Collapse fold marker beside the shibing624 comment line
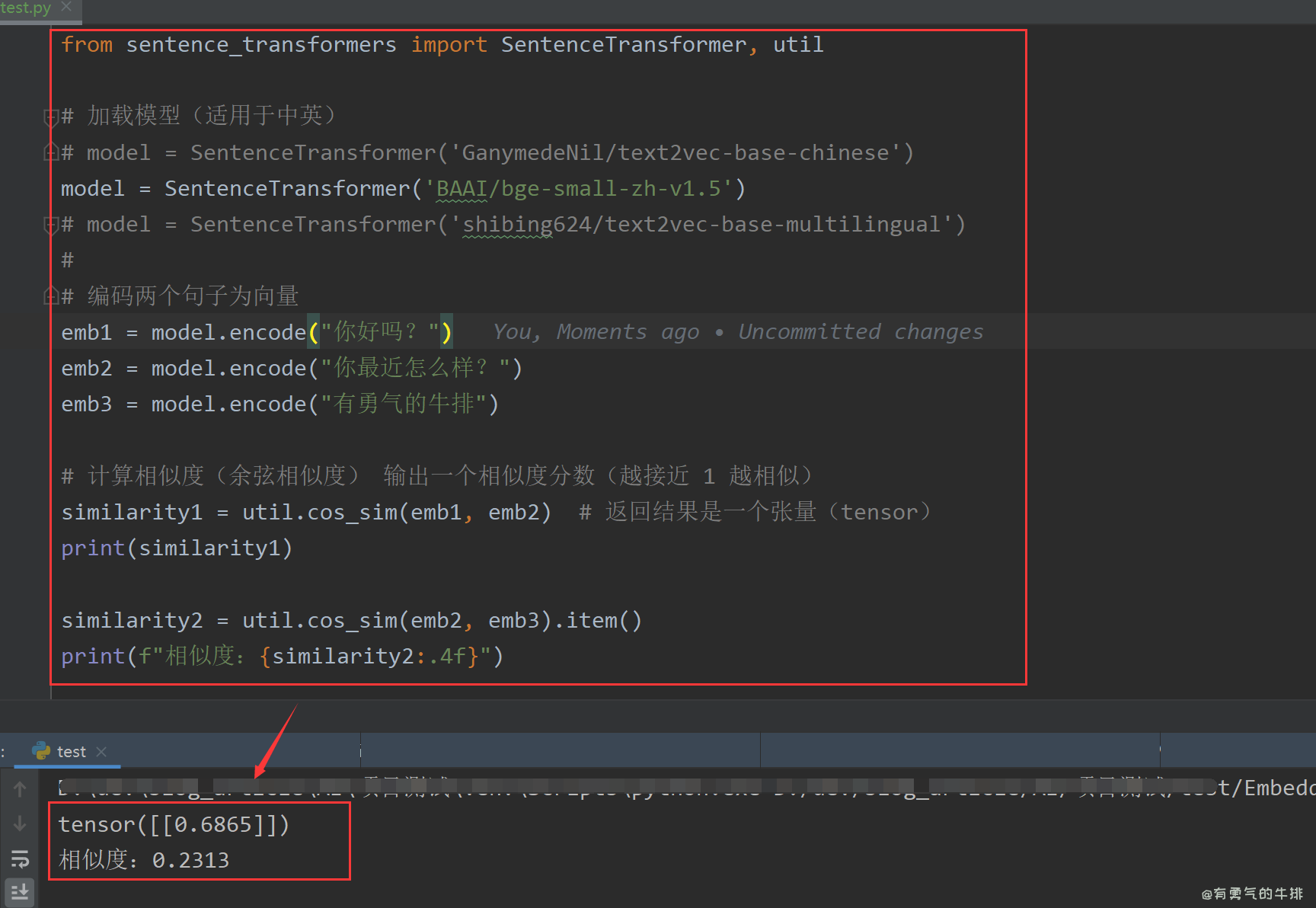1316x908 pixels. pos(51,225)
